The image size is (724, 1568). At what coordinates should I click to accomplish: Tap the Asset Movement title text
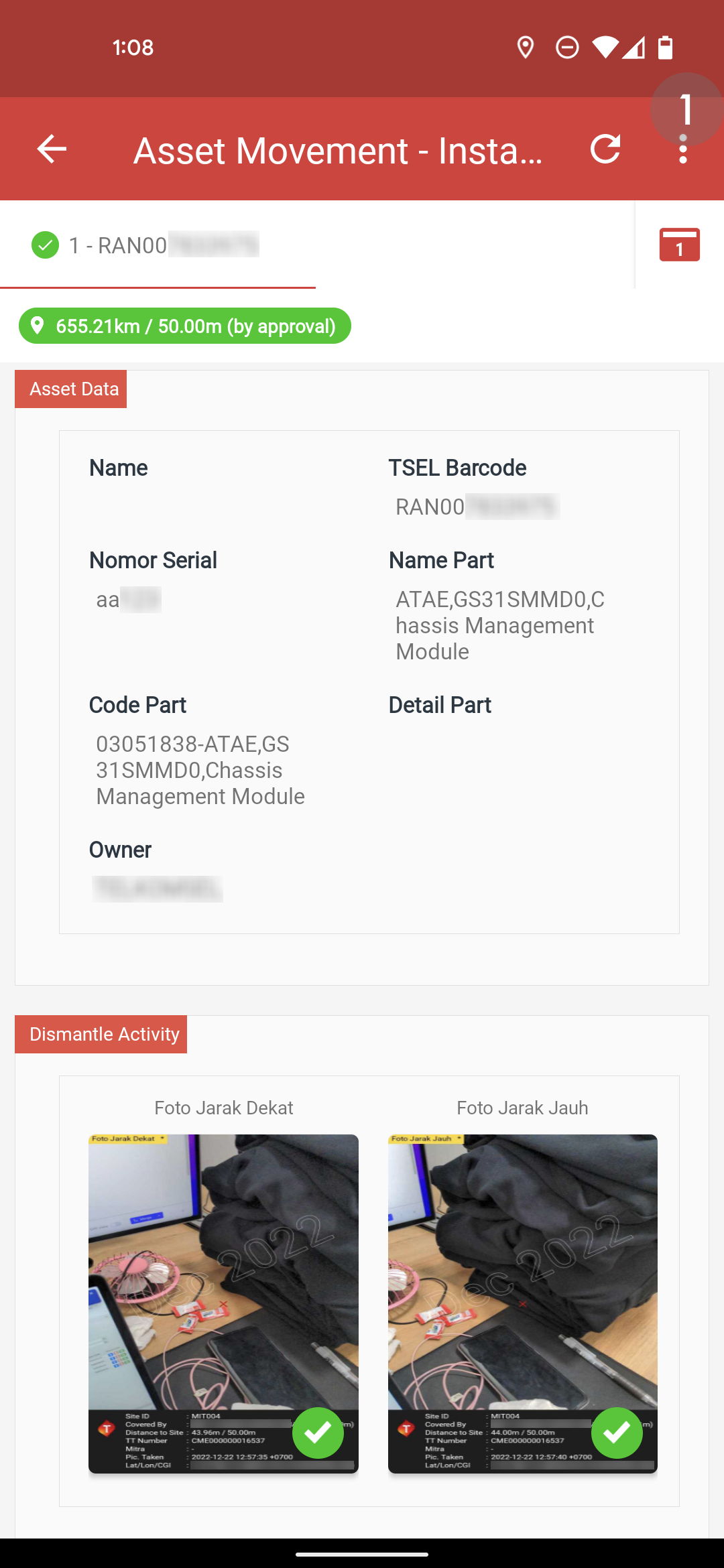pos(338,150)
